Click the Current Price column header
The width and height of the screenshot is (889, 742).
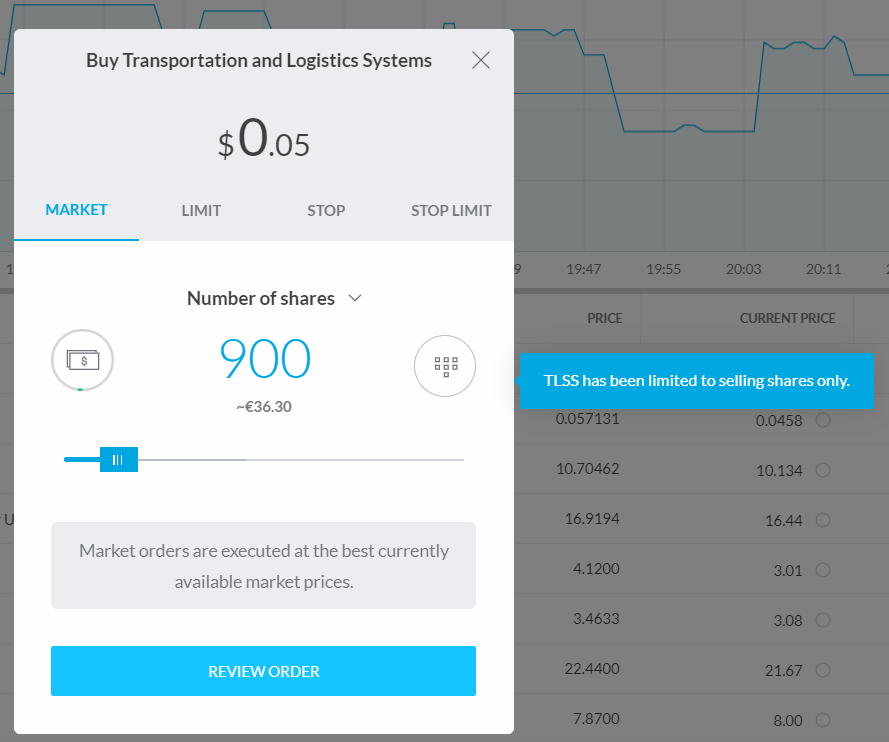tap(787, 318)
